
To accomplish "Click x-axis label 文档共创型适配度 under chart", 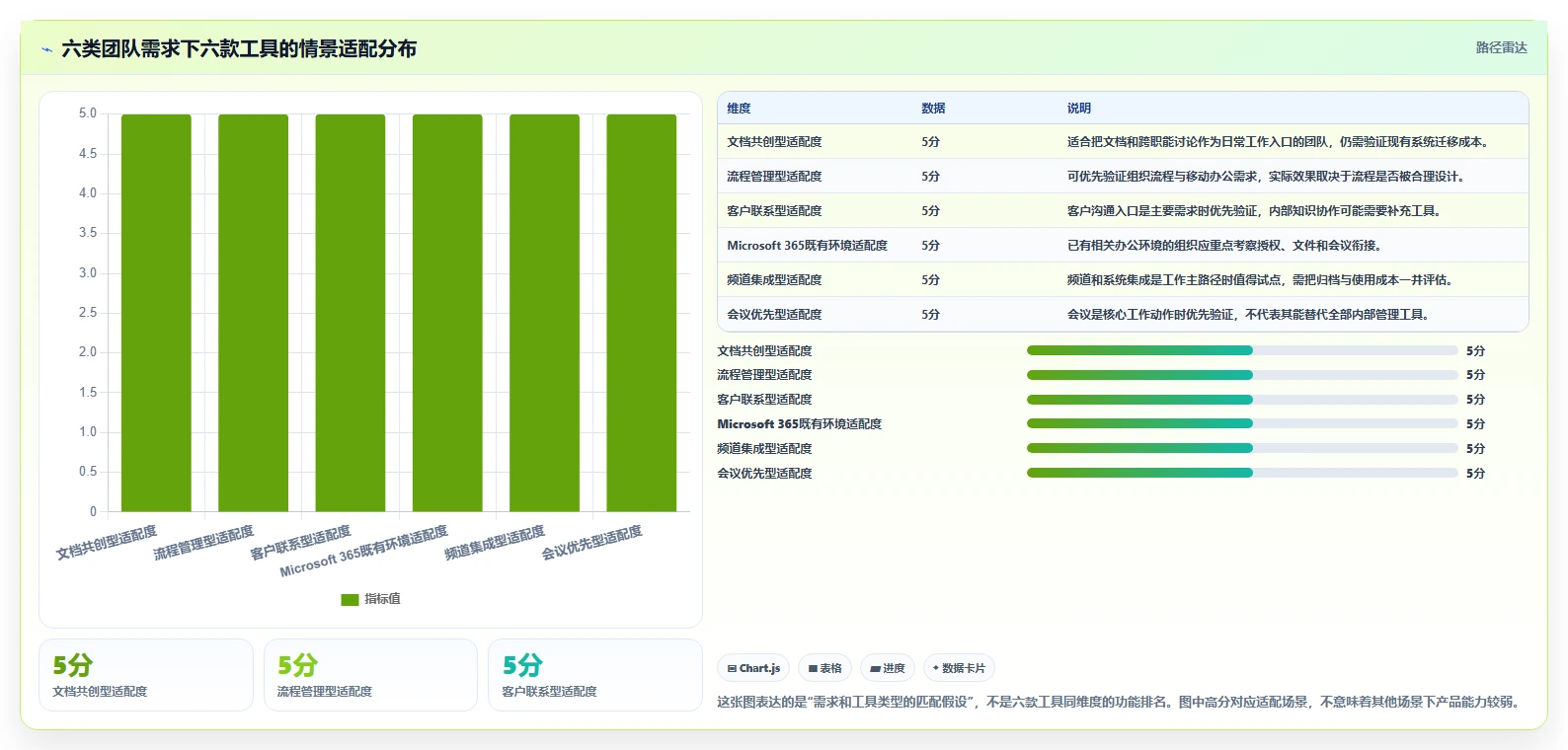I will [x=107, y=543].
